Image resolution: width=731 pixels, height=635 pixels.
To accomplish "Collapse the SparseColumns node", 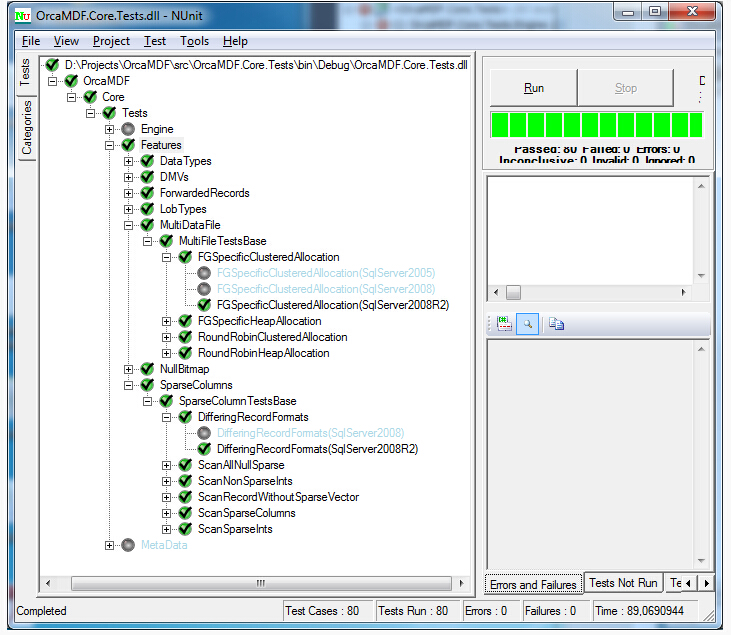I will click(128, 385).
